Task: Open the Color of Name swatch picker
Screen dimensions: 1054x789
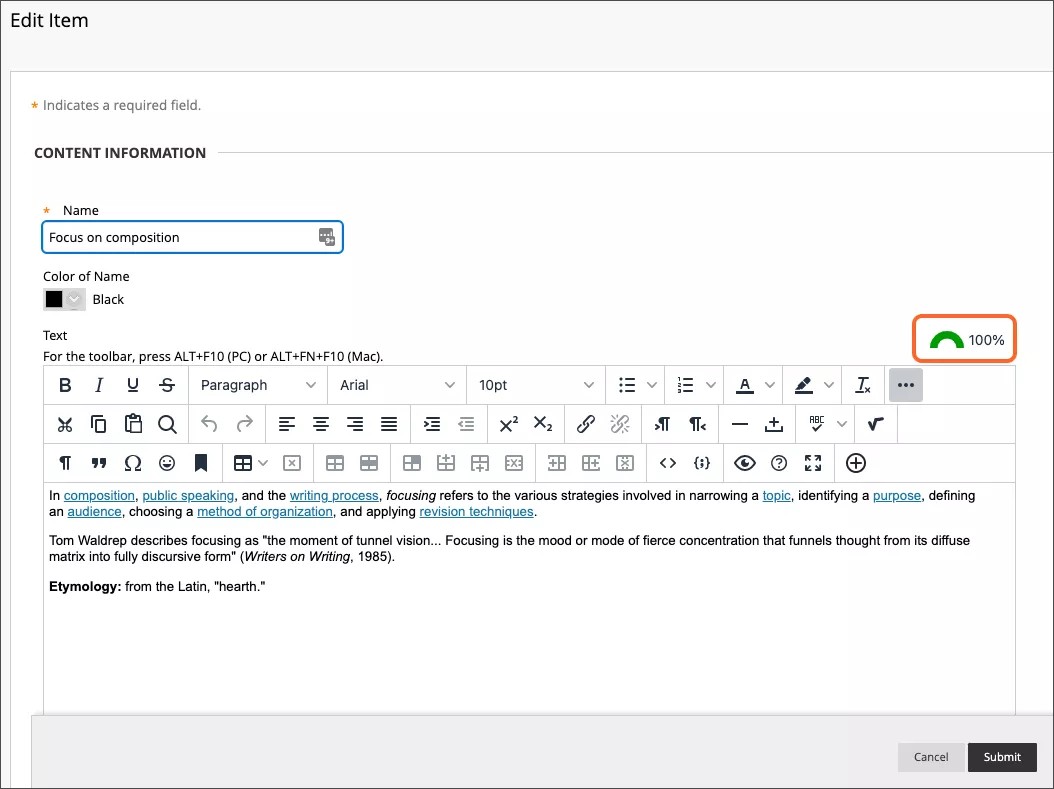Action: coord(62,299)
